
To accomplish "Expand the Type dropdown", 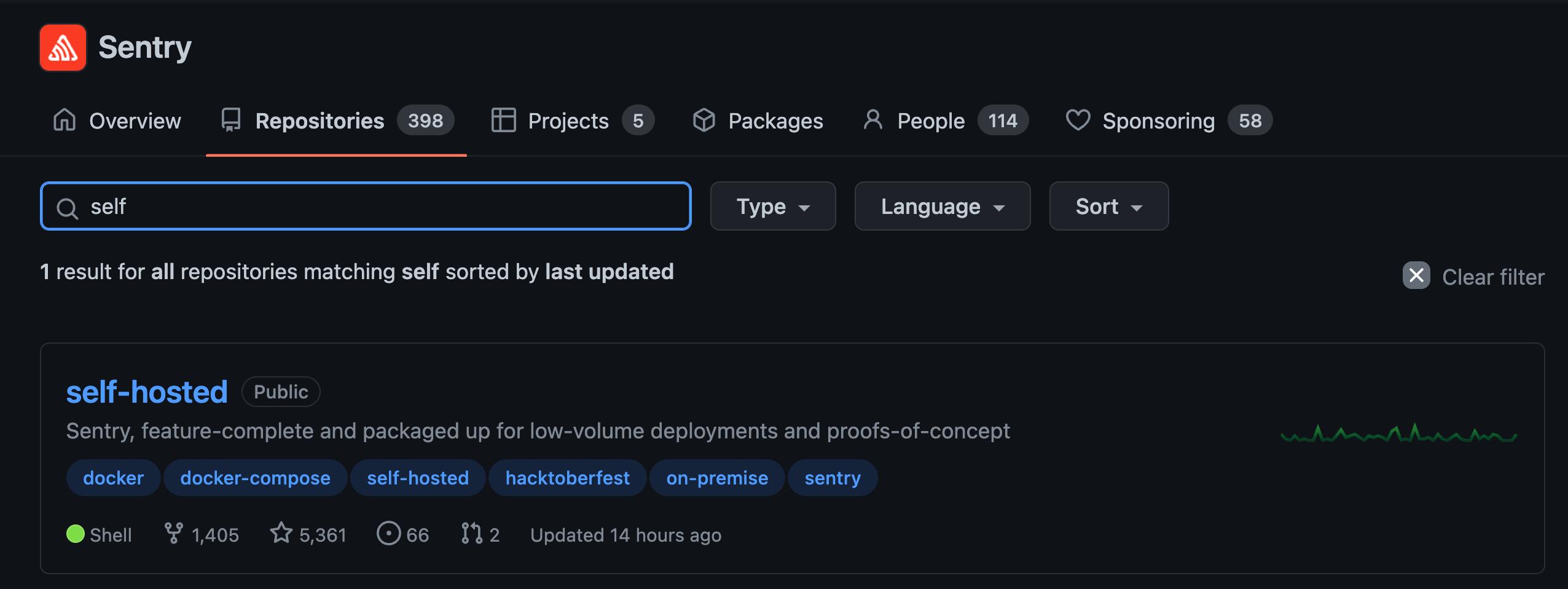I will click(773, 206).
